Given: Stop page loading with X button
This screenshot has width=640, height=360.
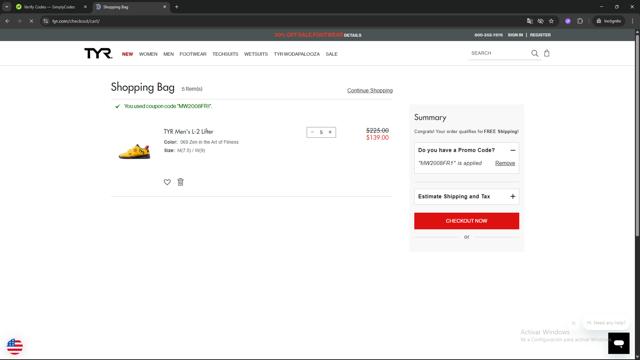Looking at the screenshot, I should coord(31,21).
